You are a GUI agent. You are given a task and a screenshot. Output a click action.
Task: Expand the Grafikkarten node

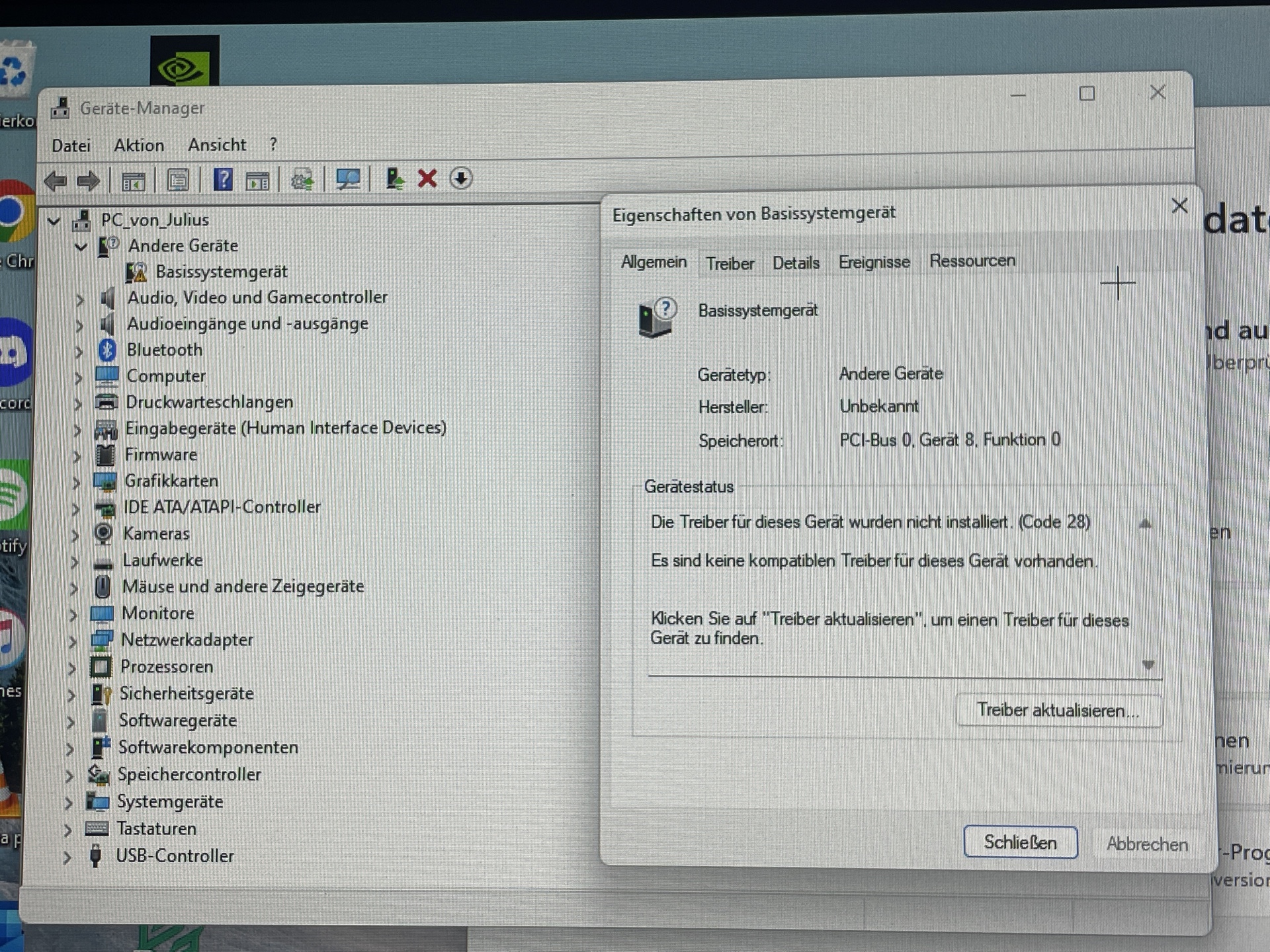pos(76,483)
